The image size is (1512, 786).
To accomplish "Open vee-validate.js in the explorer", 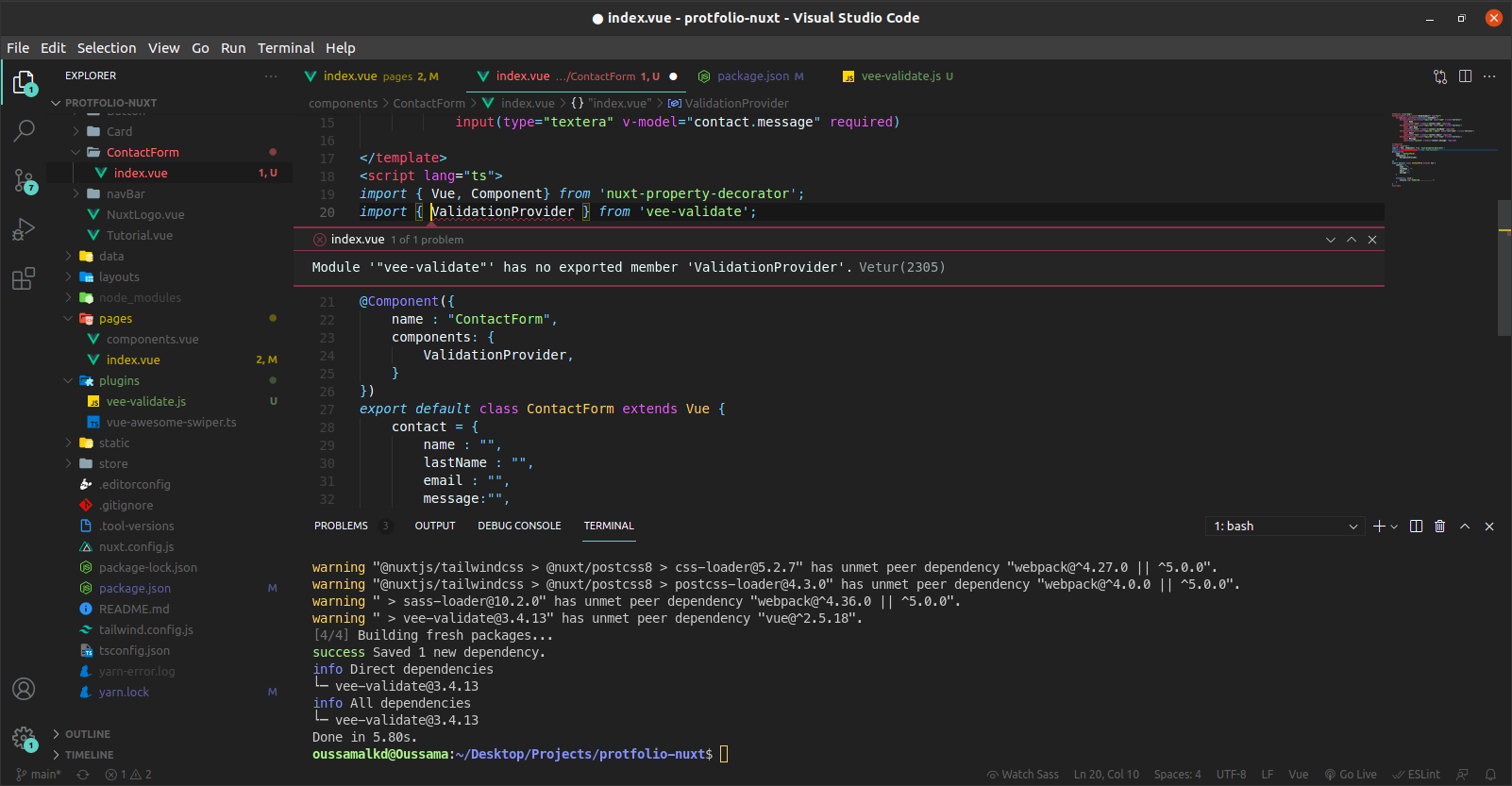I will (x=146, y=401).
